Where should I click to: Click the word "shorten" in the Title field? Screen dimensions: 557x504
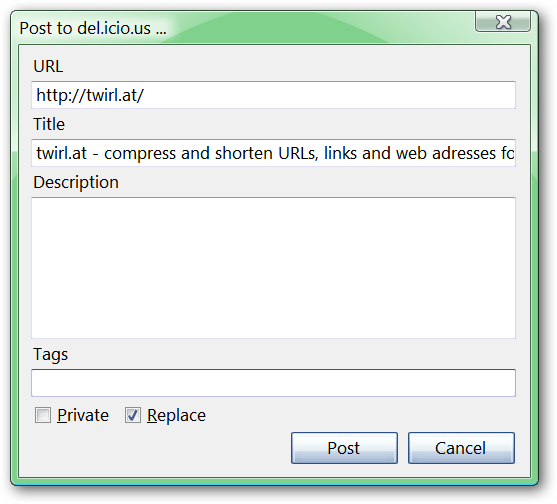(244, 153)
